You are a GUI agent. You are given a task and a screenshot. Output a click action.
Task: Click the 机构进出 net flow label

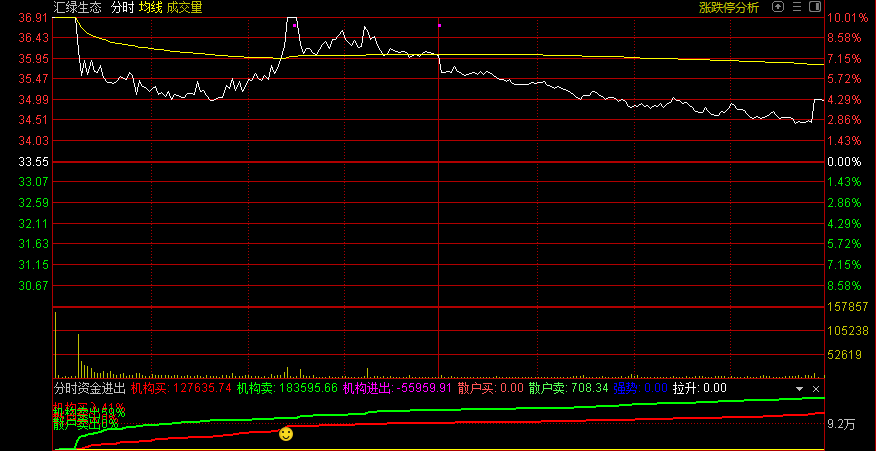tap(397, 388)
